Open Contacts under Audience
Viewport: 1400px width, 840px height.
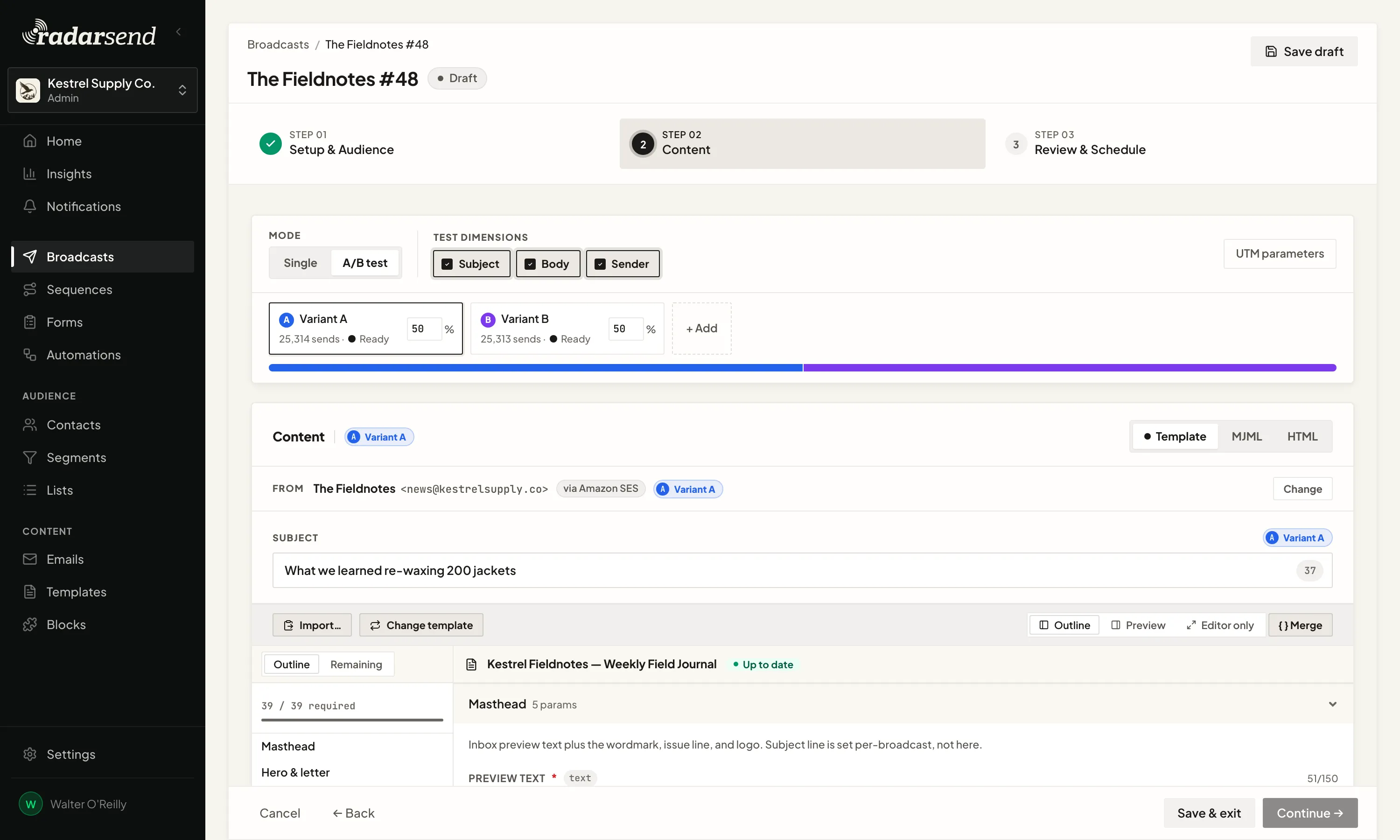coord(102,425)
